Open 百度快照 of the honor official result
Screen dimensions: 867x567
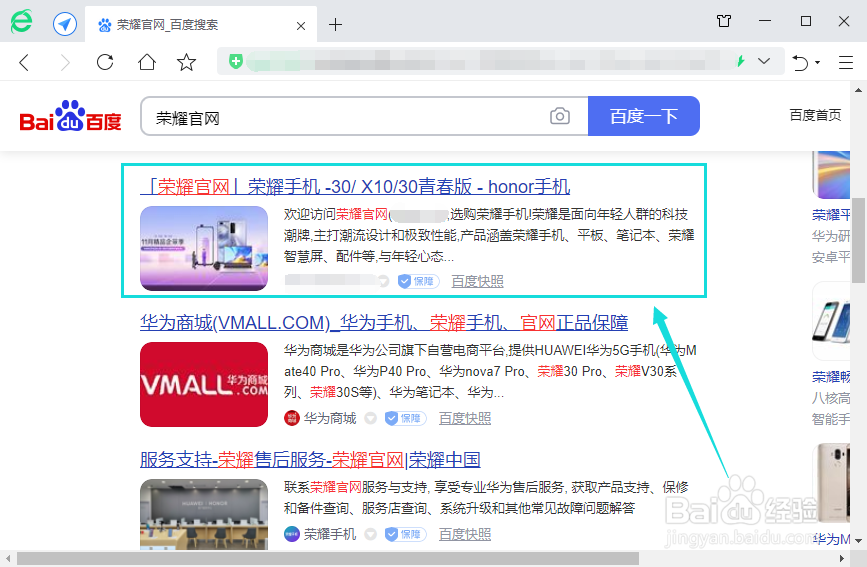click(x=477, y=282)
